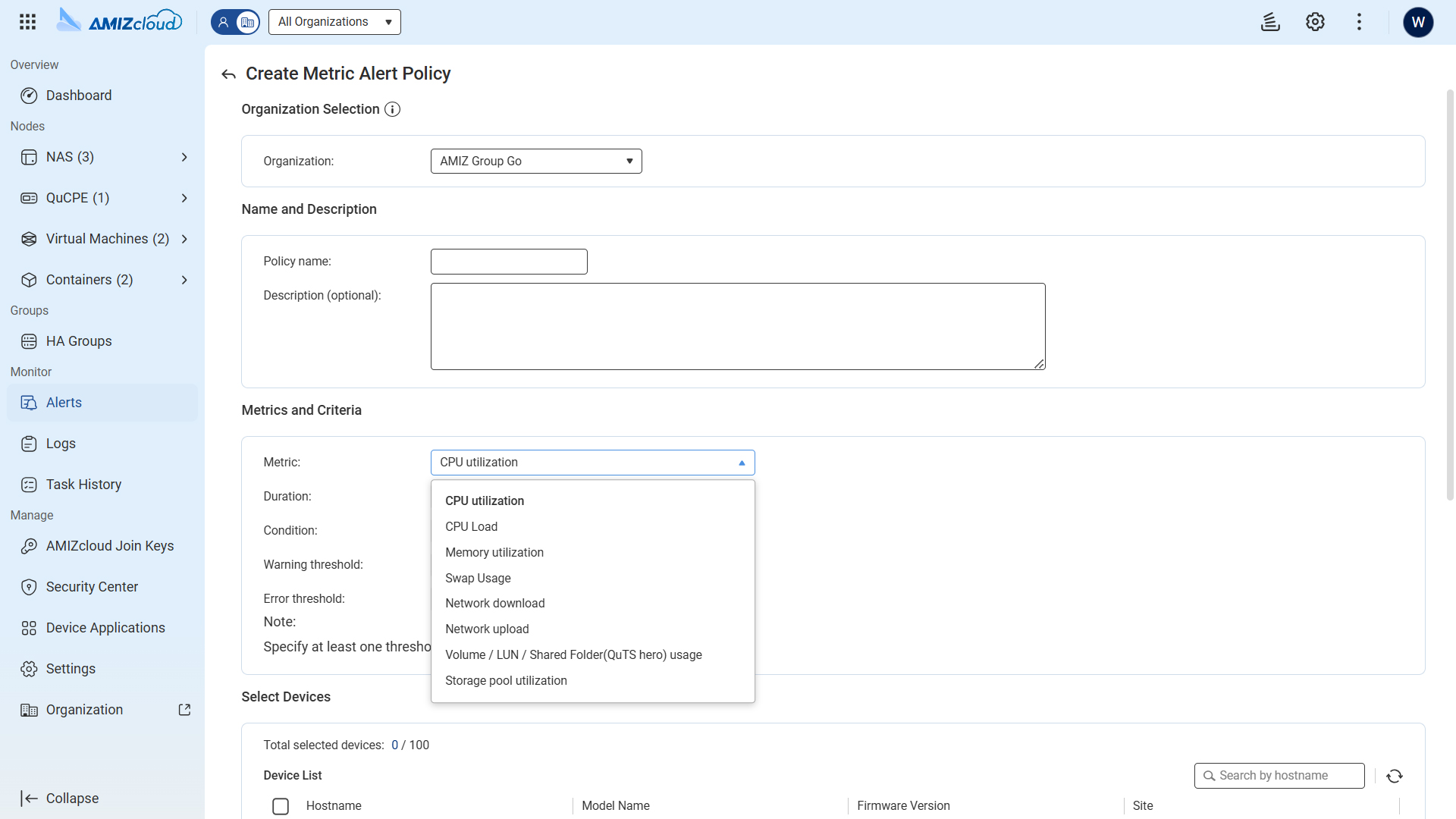Image resolution: width=1456 pixels, height=819 pixels.
Task: Open the gear settings icon in the top bar
Action: coord(1315,22)
